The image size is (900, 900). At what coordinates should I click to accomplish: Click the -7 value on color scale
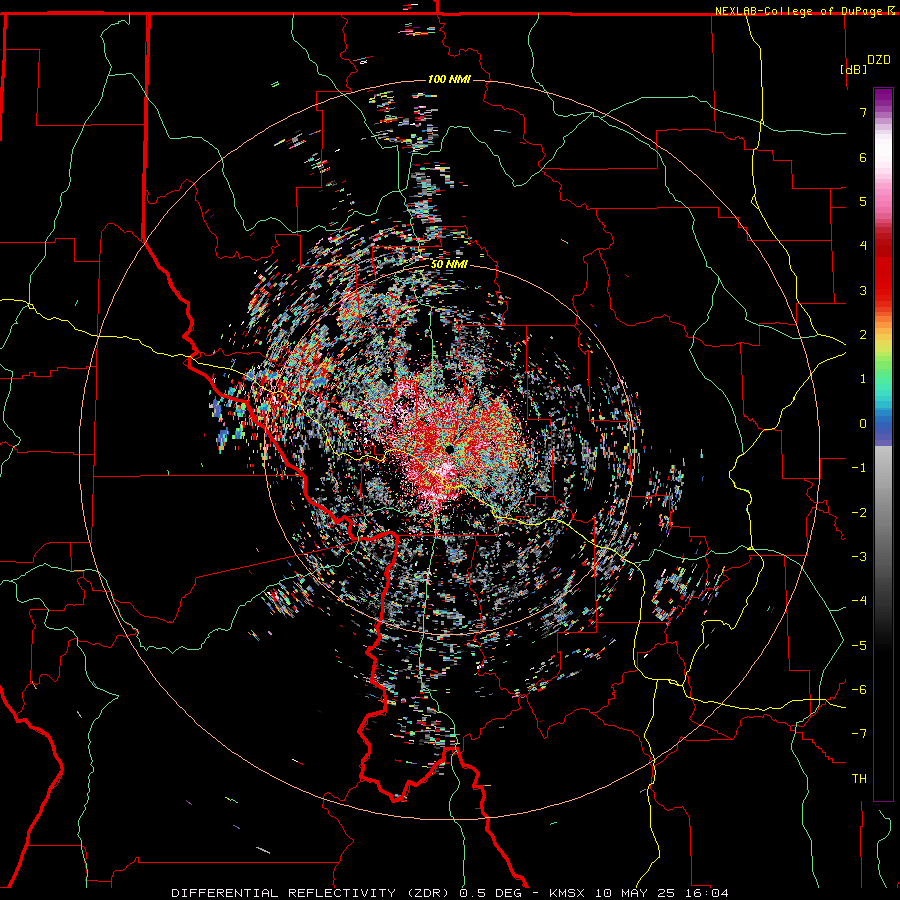pos(859,734)
